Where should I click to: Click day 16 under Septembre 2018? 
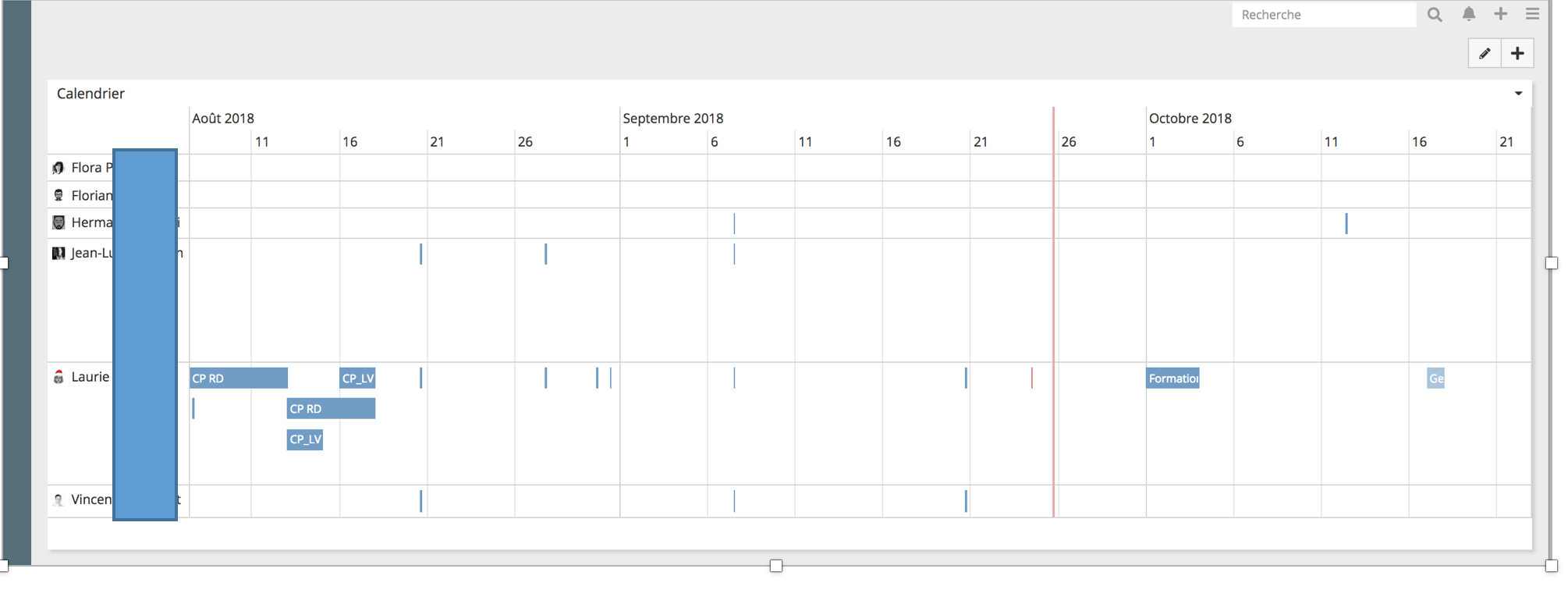[x=893, y=142]
